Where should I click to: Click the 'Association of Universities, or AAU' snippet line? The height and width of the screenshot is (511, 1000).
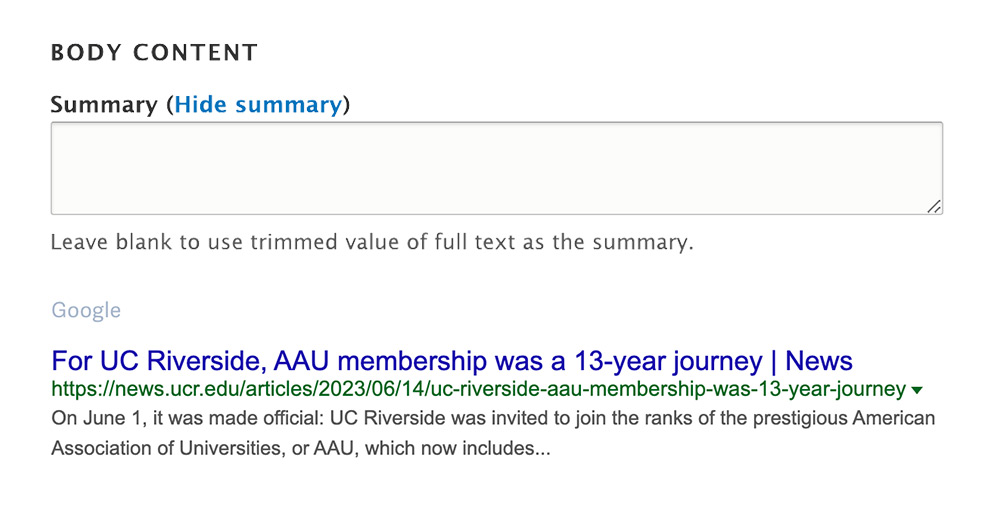[x=300, y=448]
